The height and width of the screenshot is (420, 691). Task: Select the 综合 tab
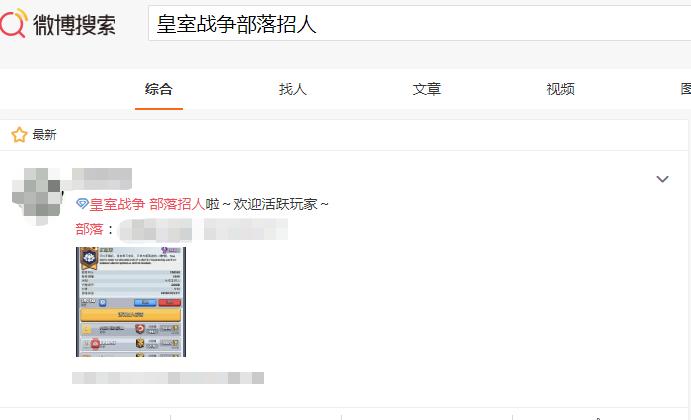tap(159, 89)
